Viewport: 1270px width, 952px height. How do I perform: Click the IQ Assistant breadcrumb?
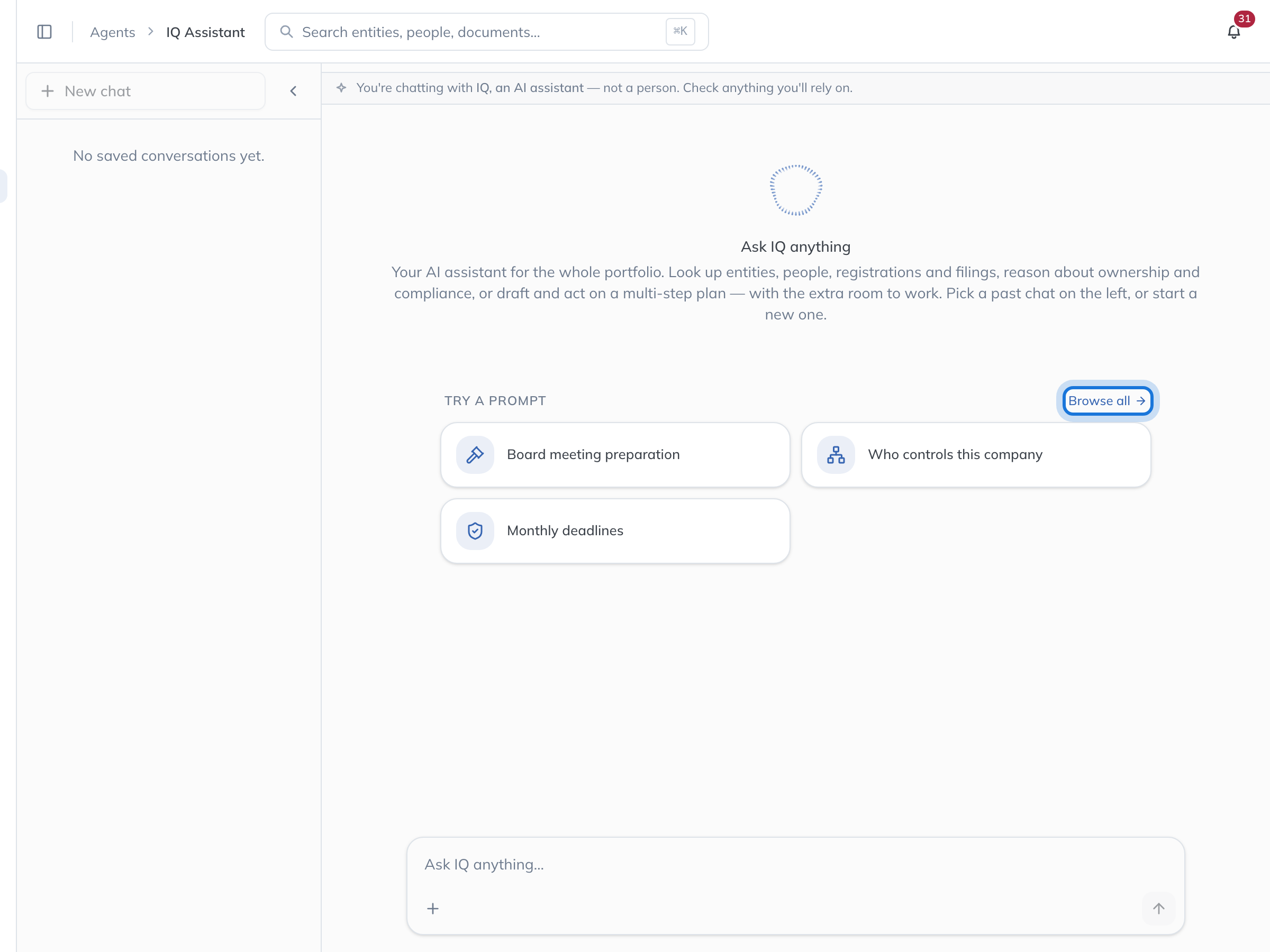point(205,32)
